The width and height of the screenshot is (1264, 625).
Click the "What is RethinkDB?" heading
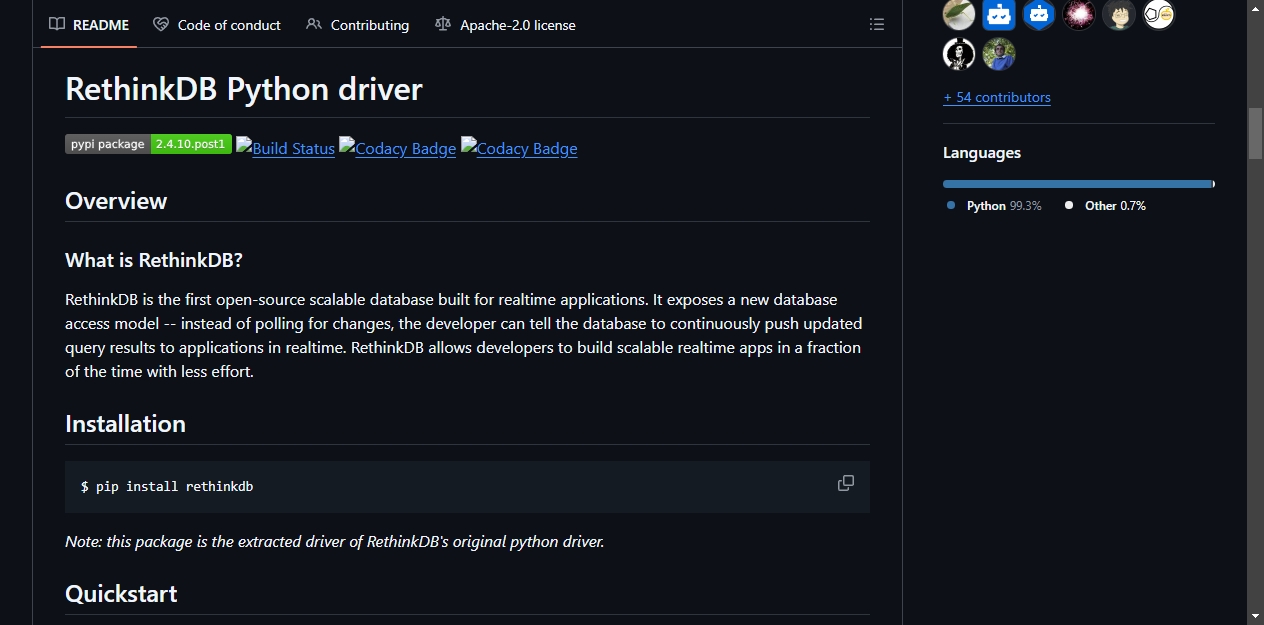pyautogui.click(x=154, y=260)
